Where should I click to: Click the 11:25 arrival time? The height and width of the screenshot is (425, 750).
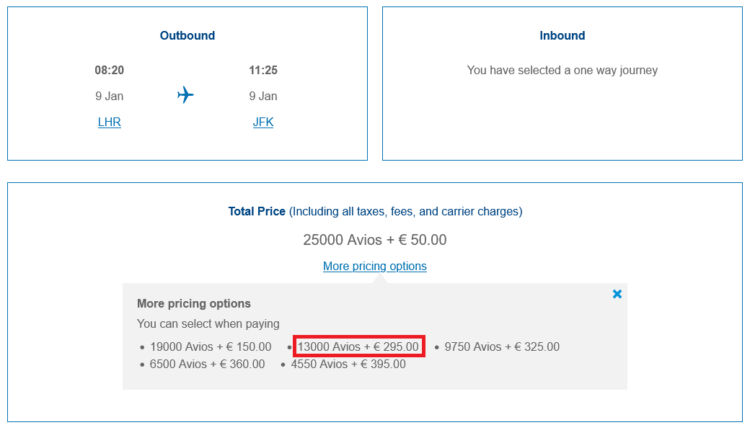[x=263, y=71]
